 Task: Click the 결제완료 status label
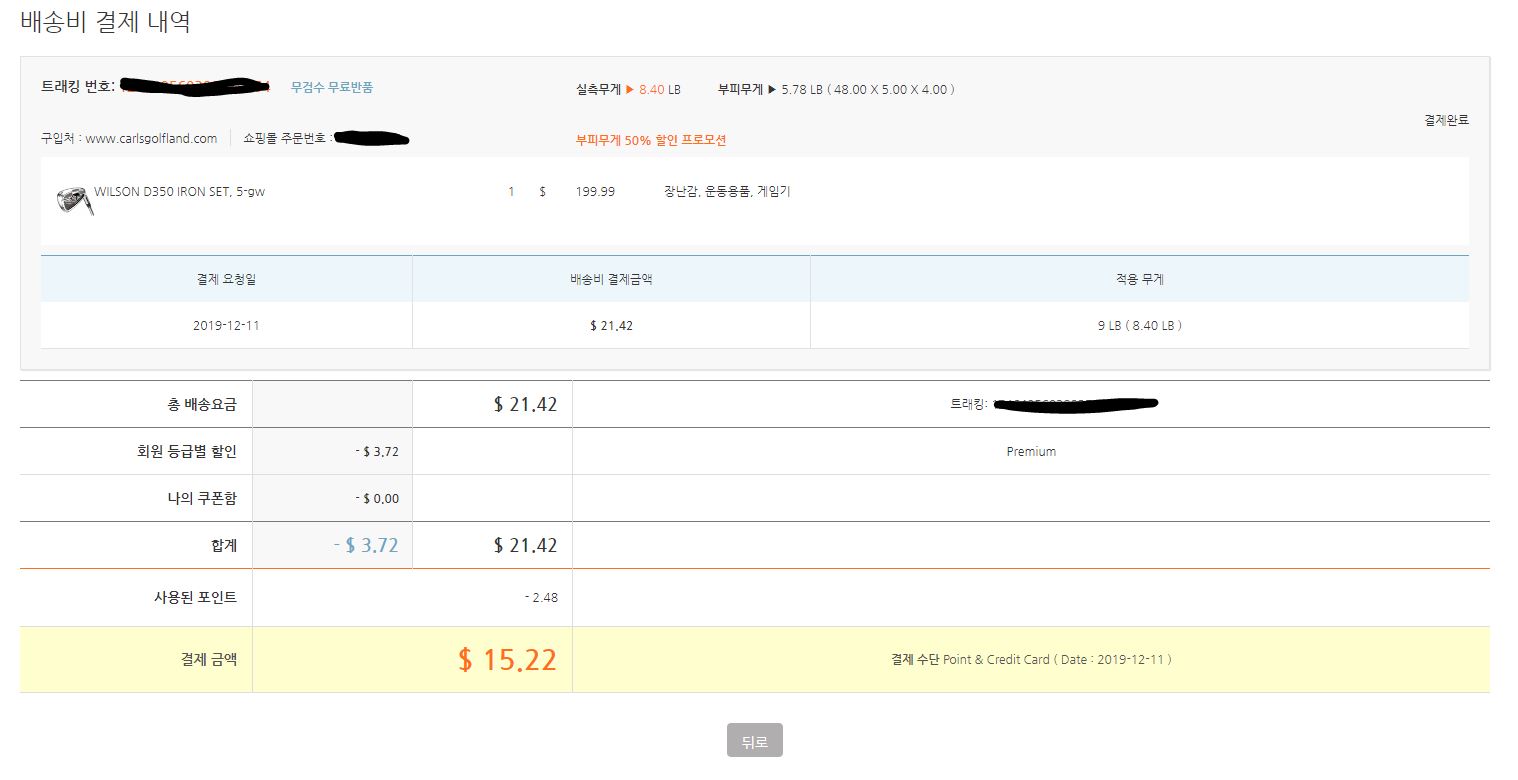coord(1446,120)
